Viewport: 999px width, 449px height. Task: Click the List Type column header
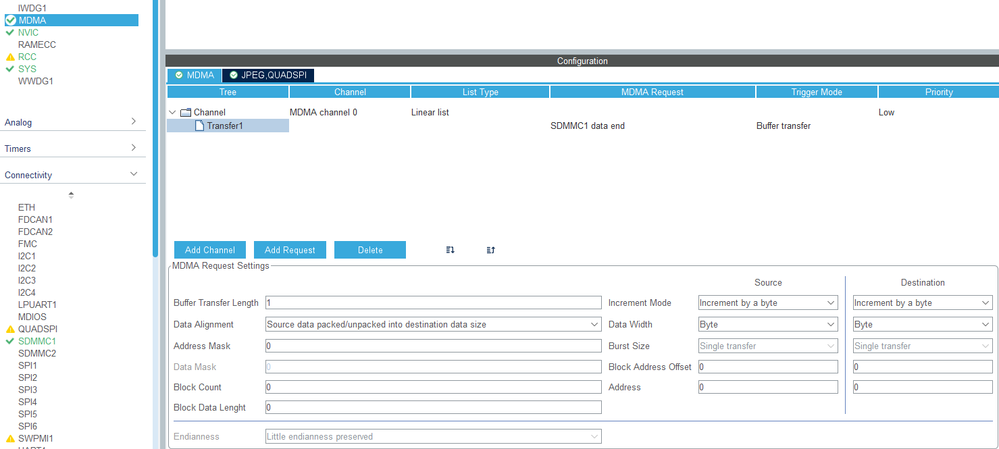pyautogui.click(x=480, y=92)
